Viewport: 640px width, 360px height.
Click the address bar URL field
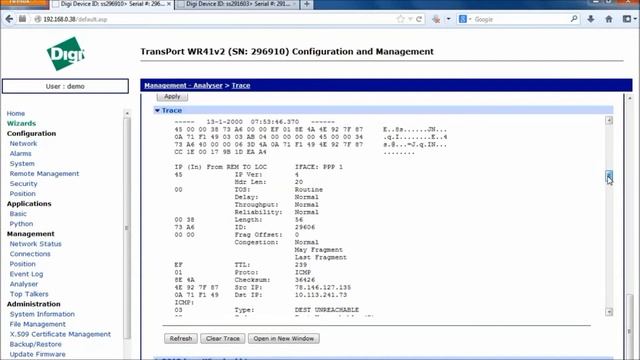pyautogui.click(x=216, y=19)
